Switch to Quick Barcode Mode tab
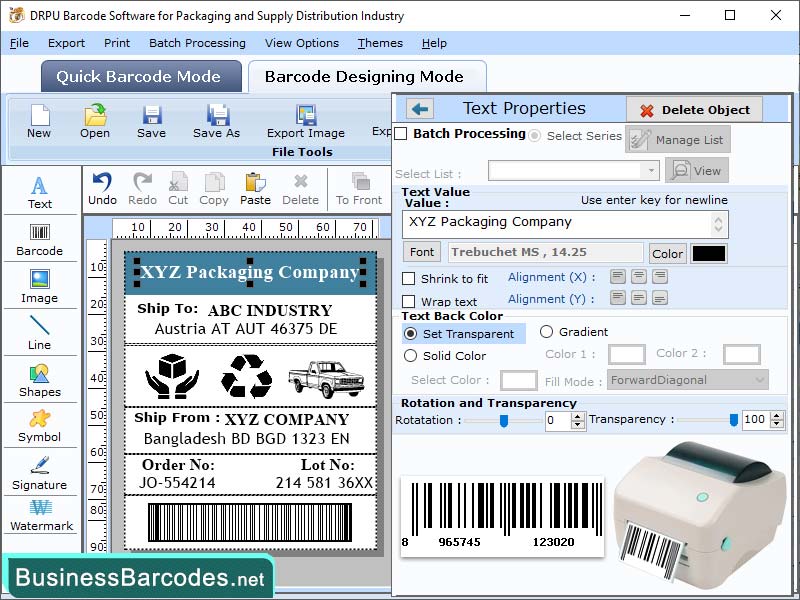 [x=140, y=76]
